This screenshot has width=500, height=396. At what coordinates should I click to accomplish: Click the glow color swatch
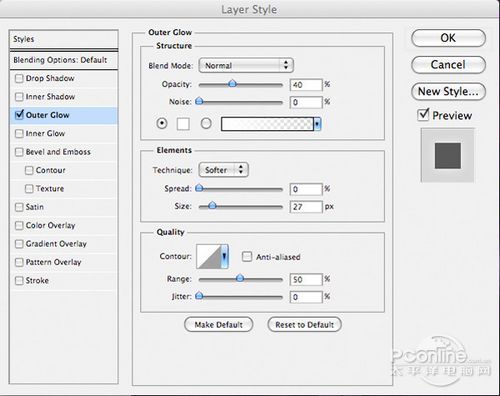point(183,124)
